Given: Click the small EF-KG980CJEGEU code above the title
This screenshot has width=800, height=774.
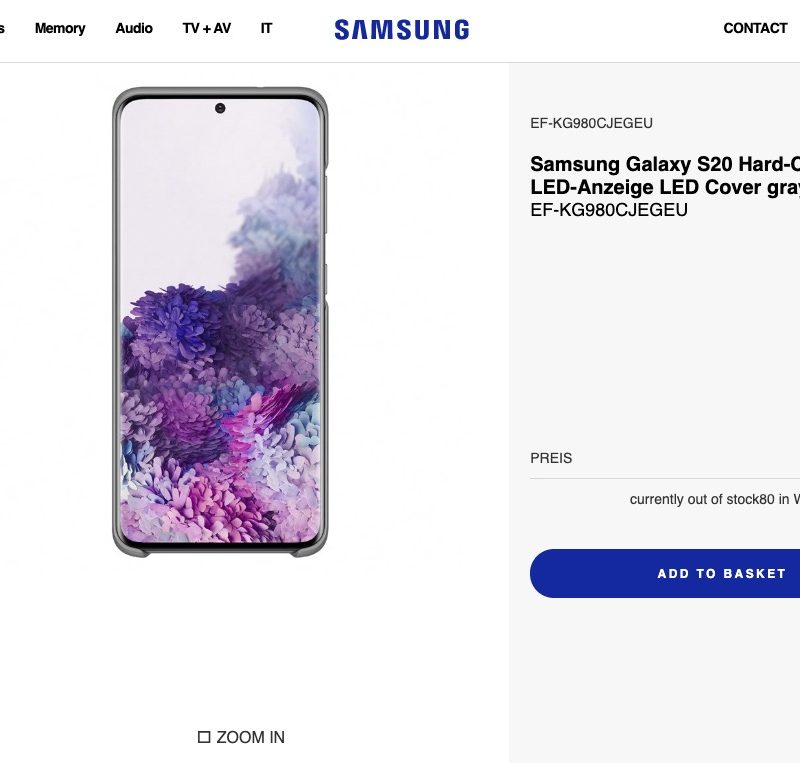Looking at the screenshot, I should pyautogui.click(x=591, y=123).
